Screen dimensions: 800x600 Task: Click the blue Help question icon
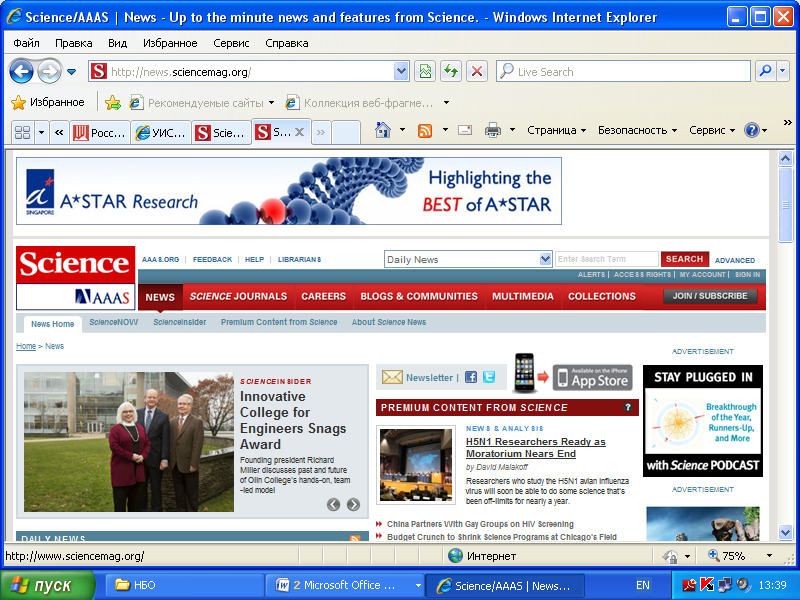(x=752, y=131)
